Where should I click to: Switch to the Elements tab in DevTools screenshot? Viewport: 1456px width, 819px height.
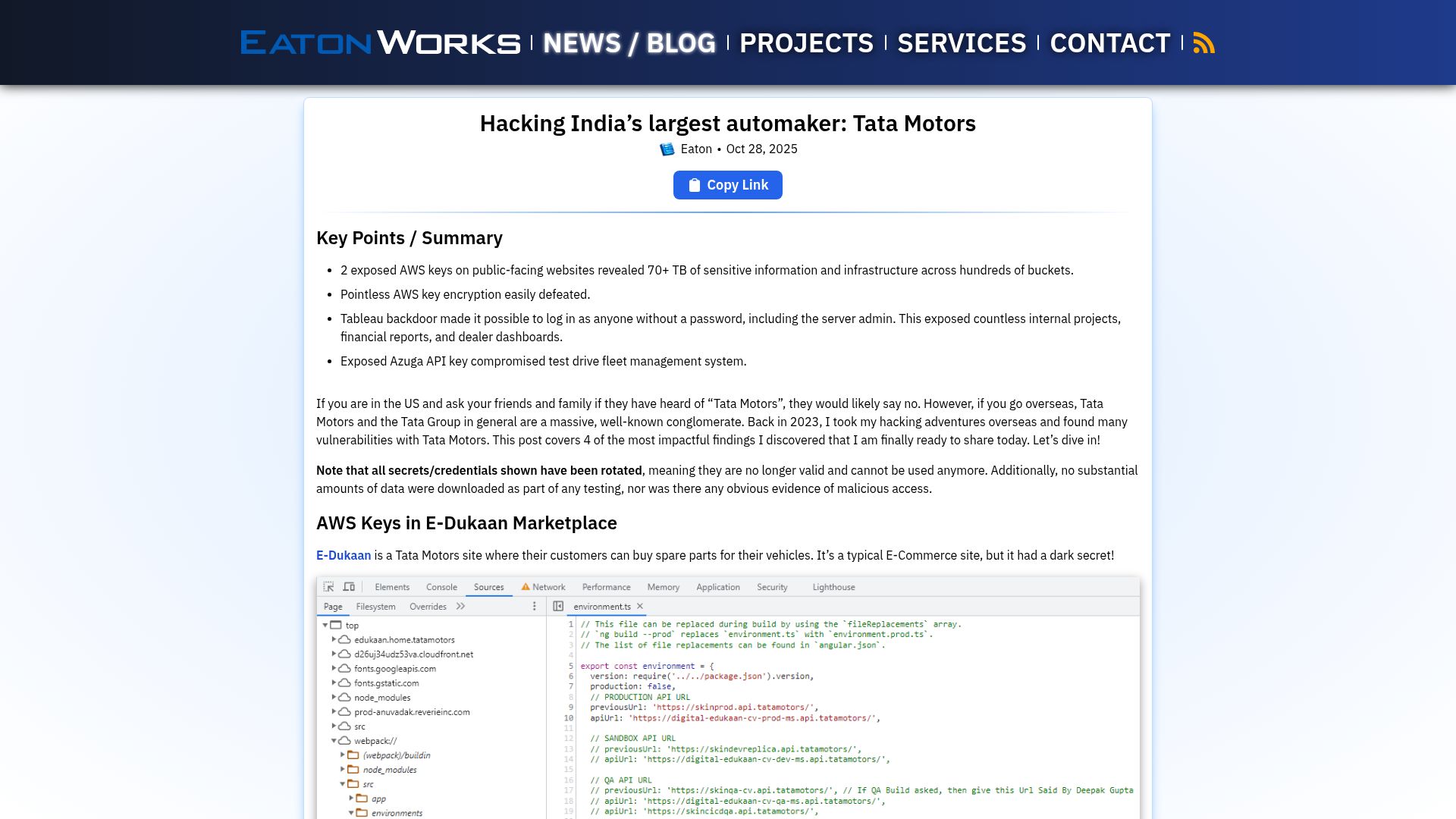point(392,587)
